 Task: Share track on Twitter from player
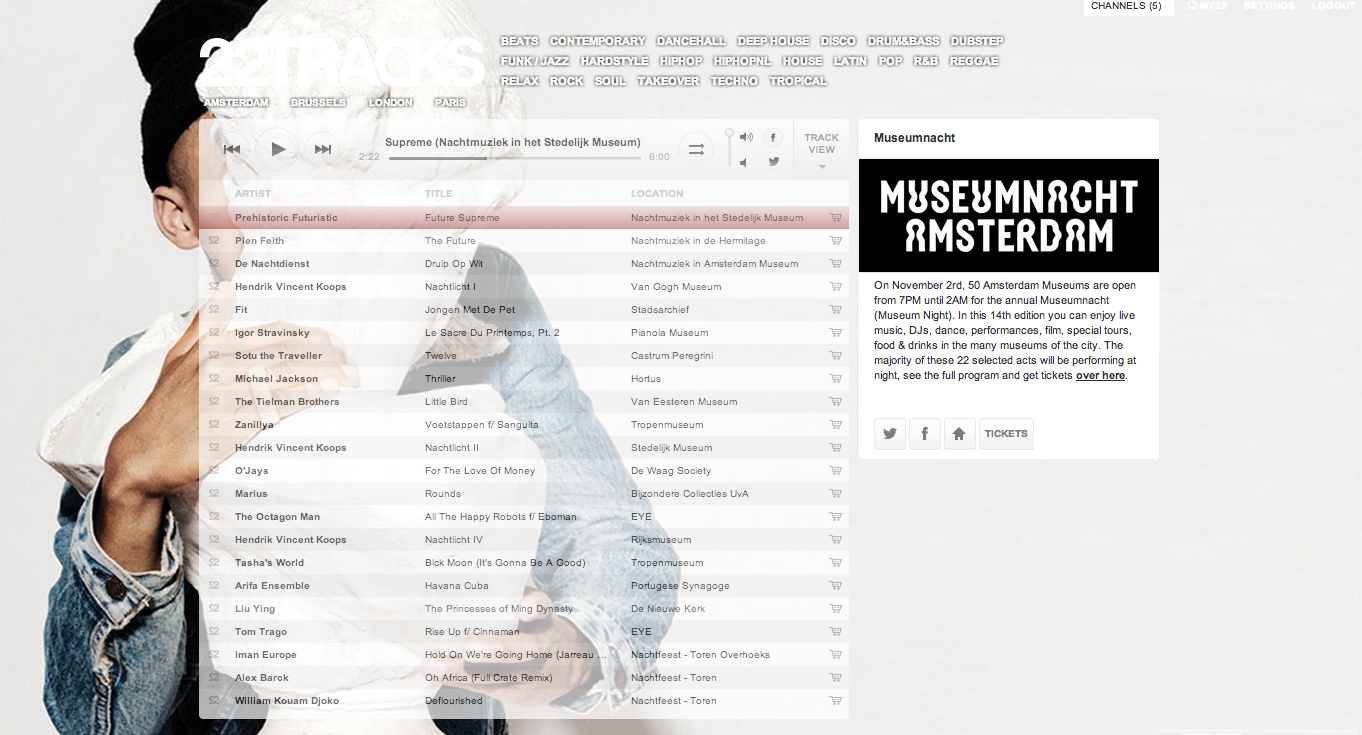[773, 161]
